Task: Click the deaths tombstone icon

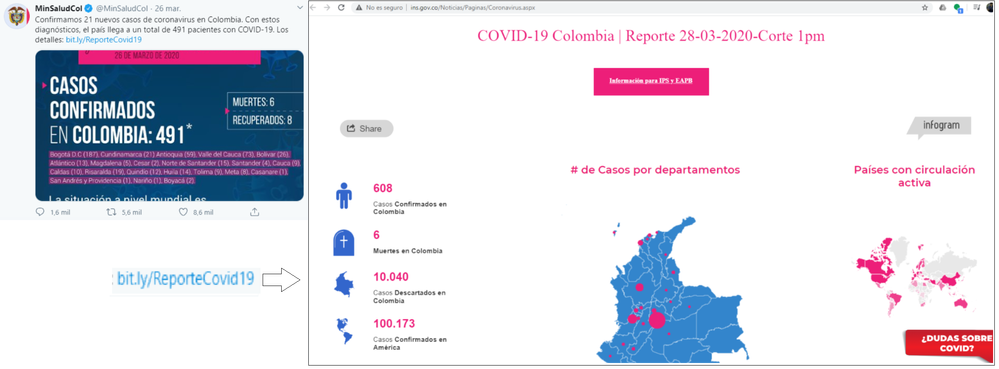Action: [343, 243]
